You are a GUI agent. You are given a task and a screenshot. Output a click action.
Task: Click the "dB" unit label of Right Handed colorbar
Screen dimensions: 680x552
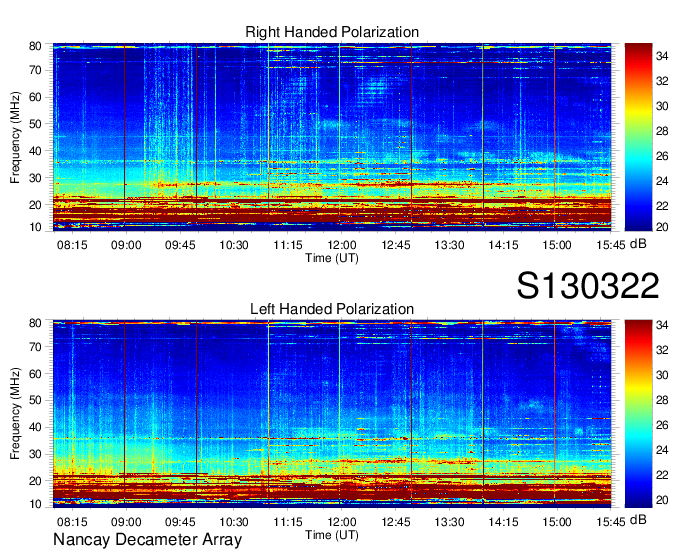(x=638, y=244)
